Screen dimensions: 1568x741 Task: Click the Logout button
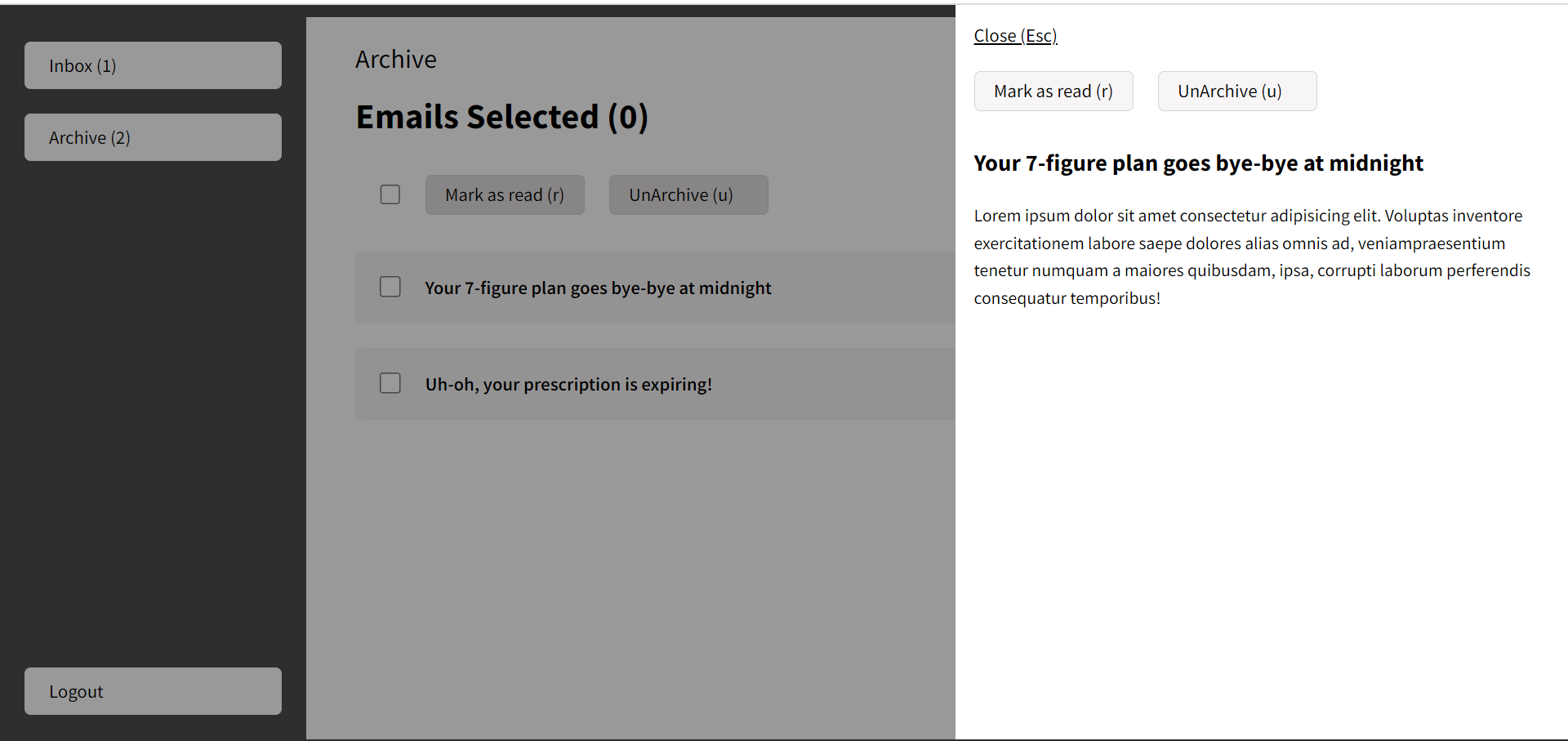click(x=152, y=690)
